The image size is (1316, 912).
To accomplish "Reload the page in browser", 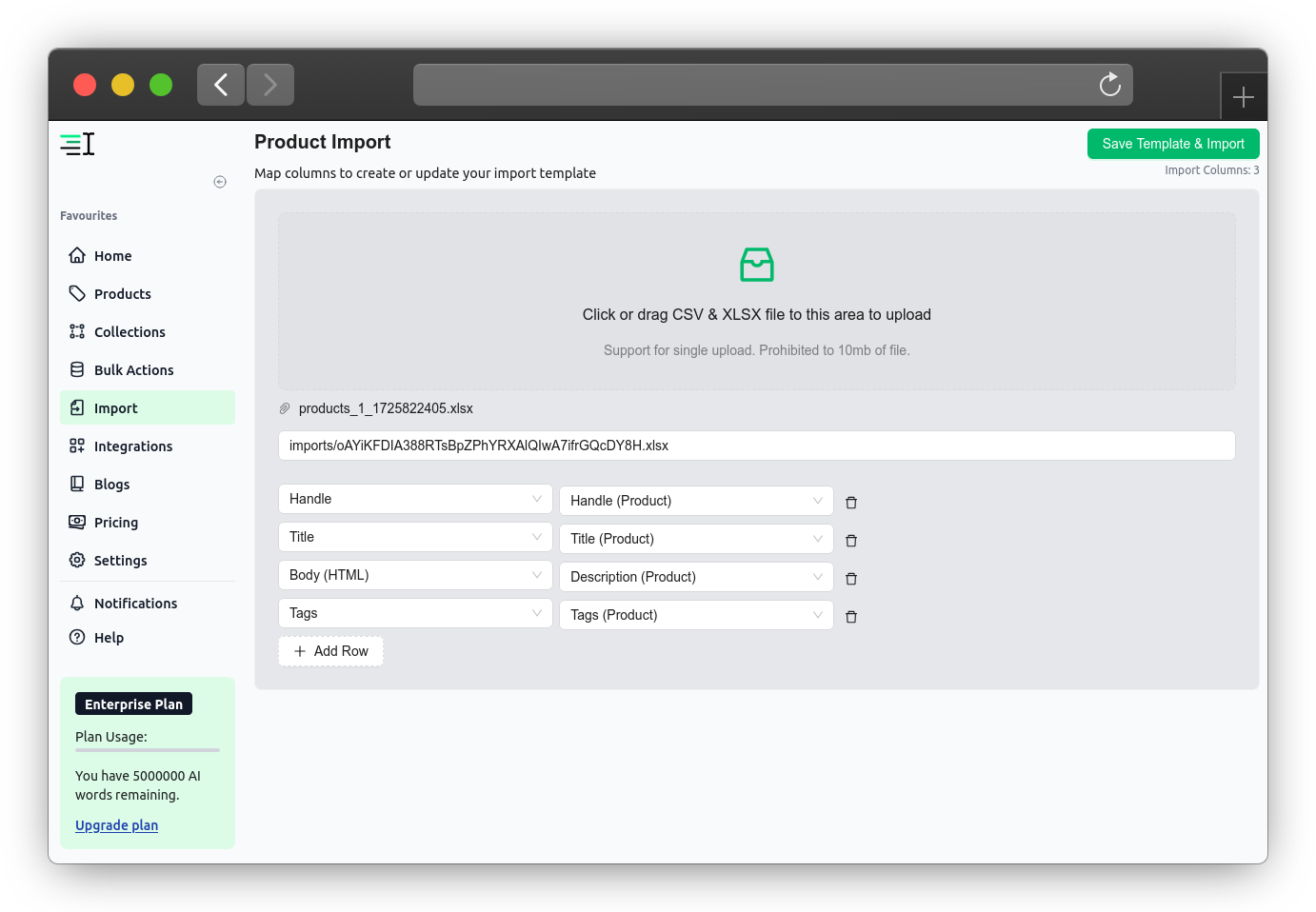I will tap(1109, 85).
